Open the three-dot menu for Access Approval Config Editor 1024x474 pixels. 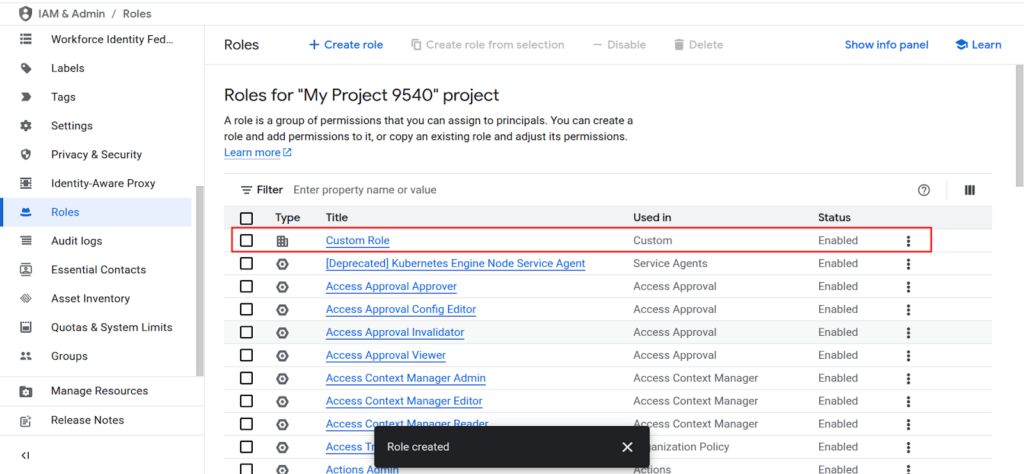click(908, 309)
